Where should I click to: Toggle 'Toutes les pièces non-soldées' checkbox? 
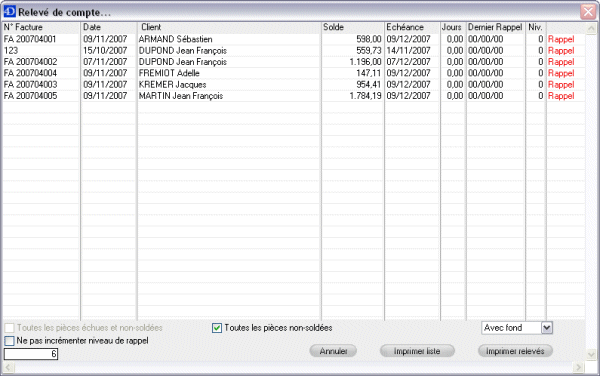coord(217,328)
